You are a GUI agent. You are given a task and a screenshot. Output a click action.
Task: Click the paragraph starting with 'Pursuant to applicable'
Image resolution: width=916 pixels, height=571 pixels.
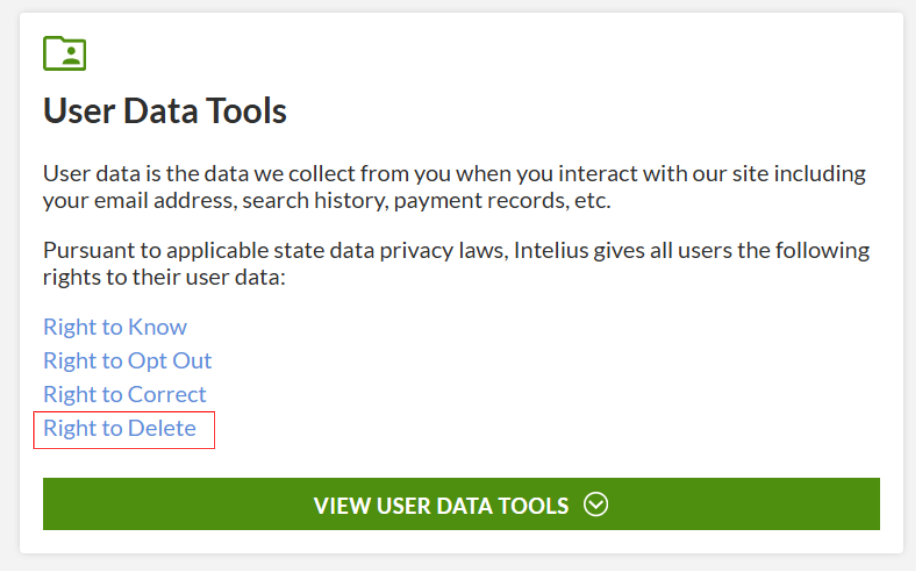click(x=456, y=264)
